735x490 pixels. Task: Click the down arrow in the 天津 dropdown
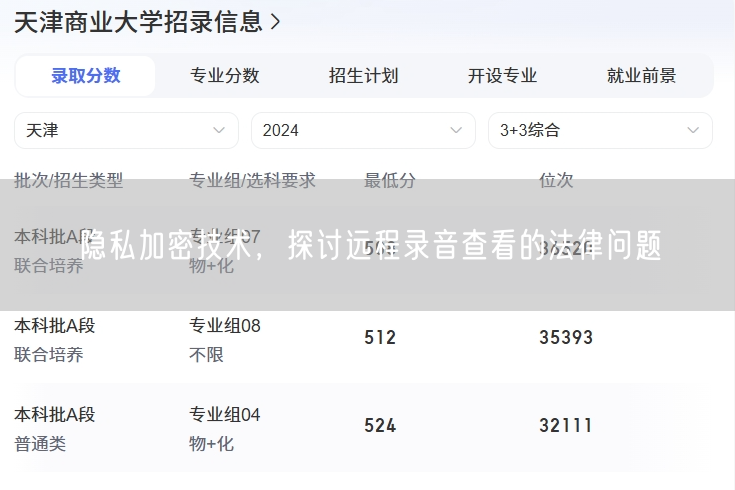click(x=219, y=130)
